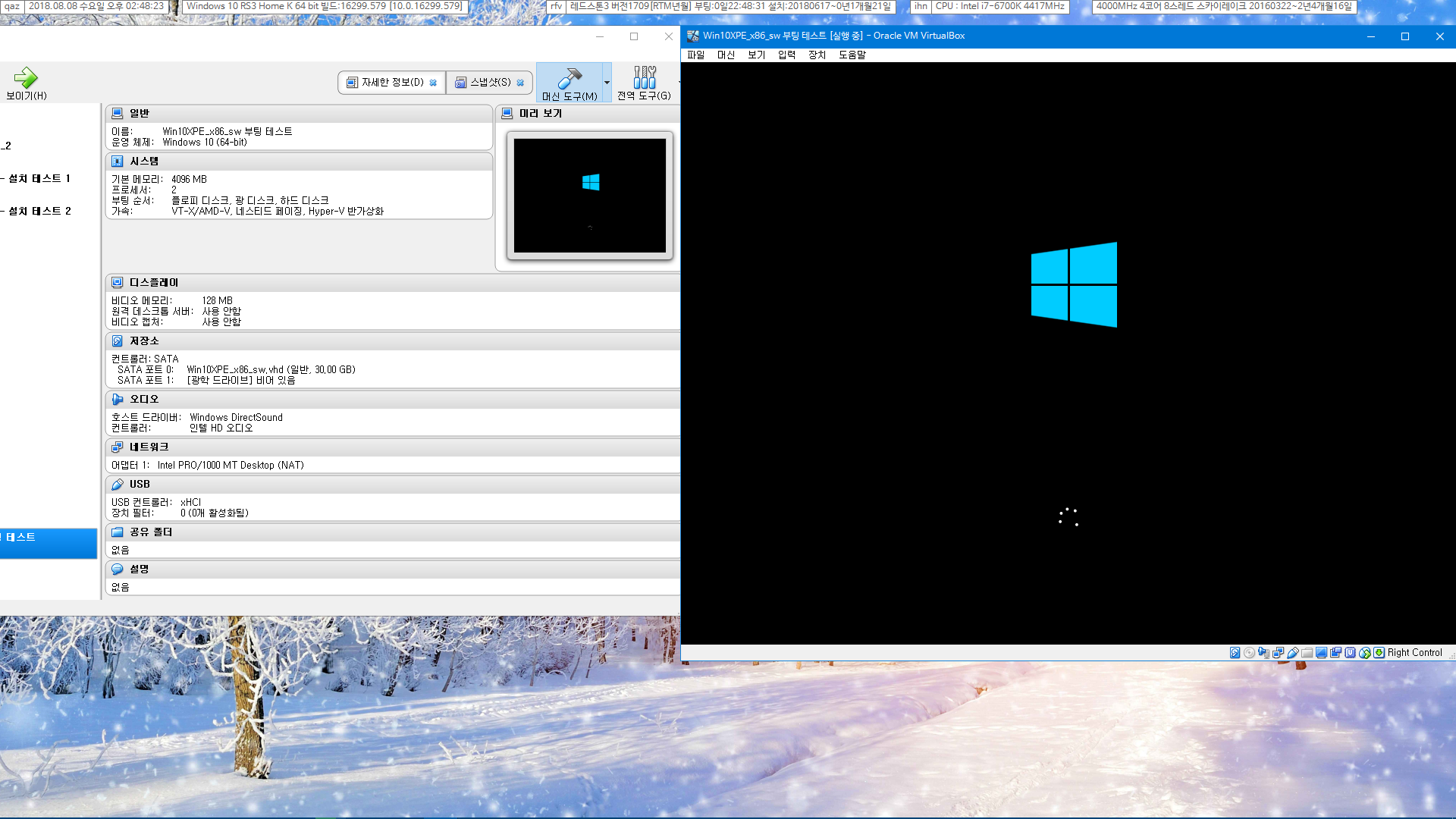Click the VM preview thumbnail

click(590, 196)
